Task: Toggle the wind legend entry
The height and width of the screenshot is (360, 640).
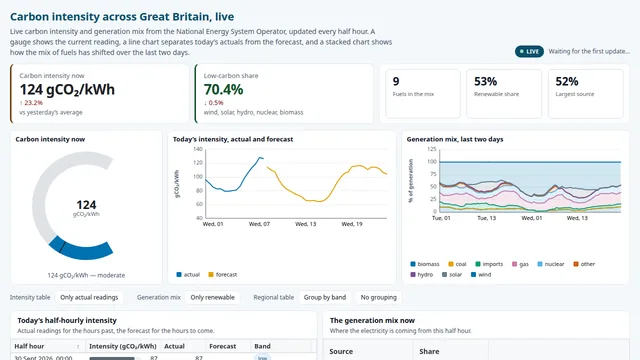Action: click(x=481, y=275)
